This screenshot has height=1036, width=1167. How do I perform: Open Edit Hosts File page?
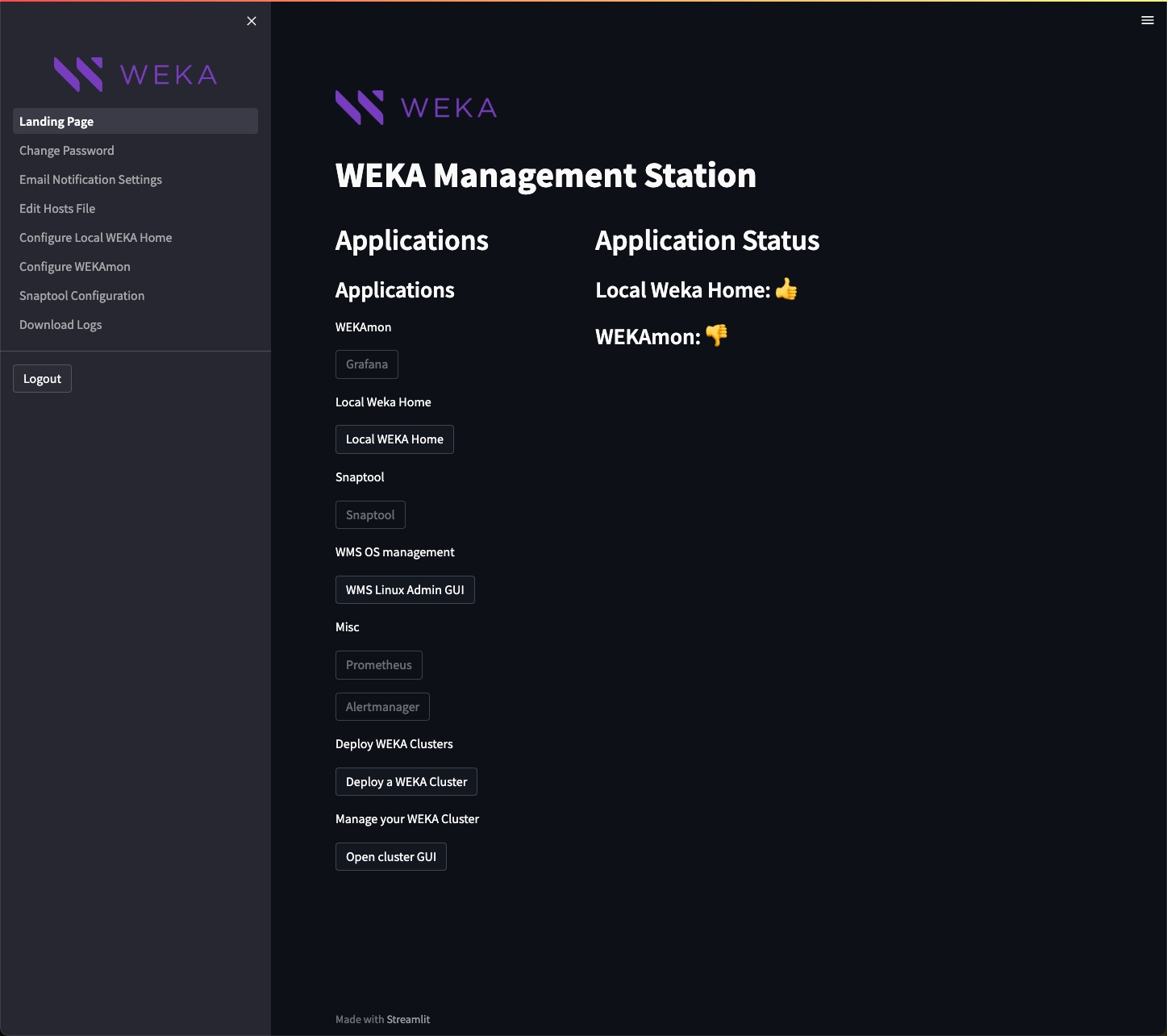click(x=57, y=209)
